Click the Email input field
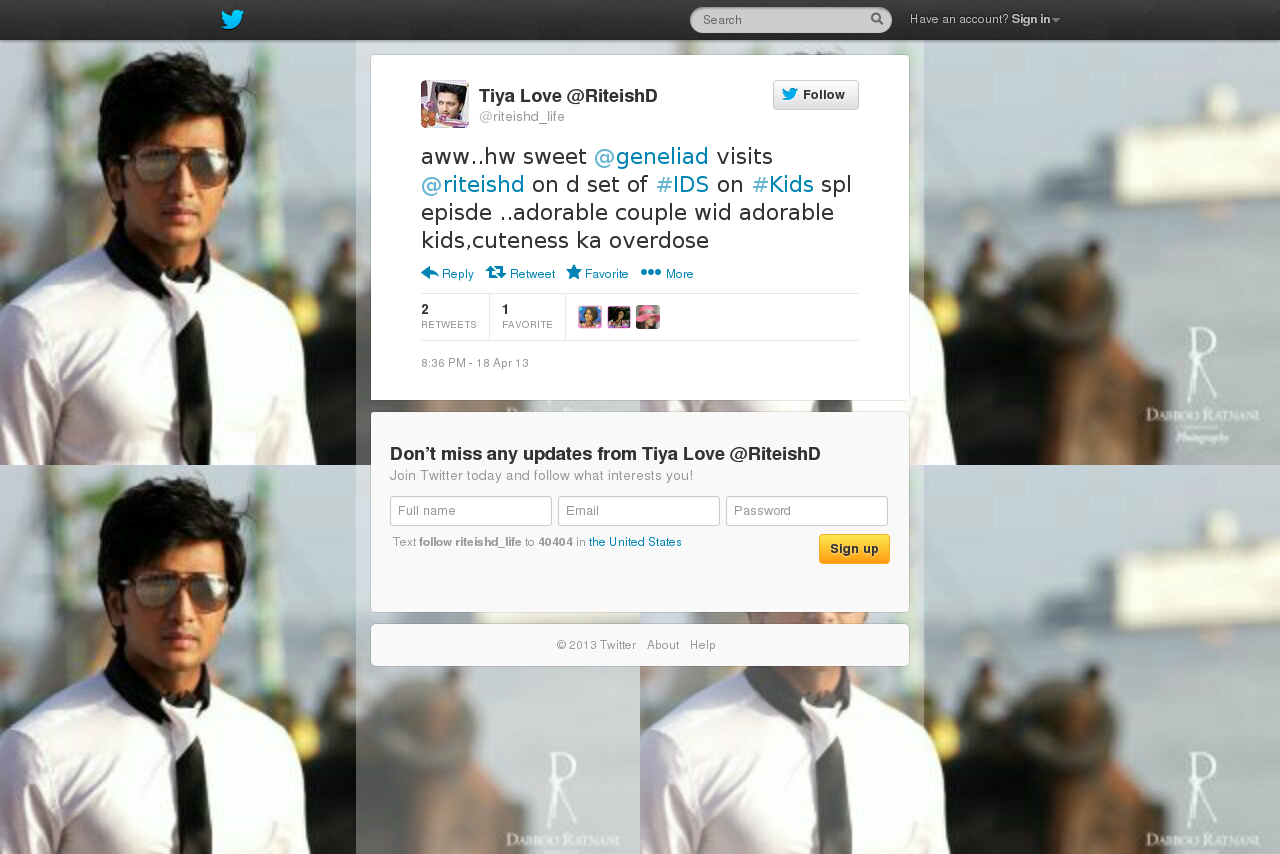Screen dimensions: 1280x854 click(x=639, y=511)
